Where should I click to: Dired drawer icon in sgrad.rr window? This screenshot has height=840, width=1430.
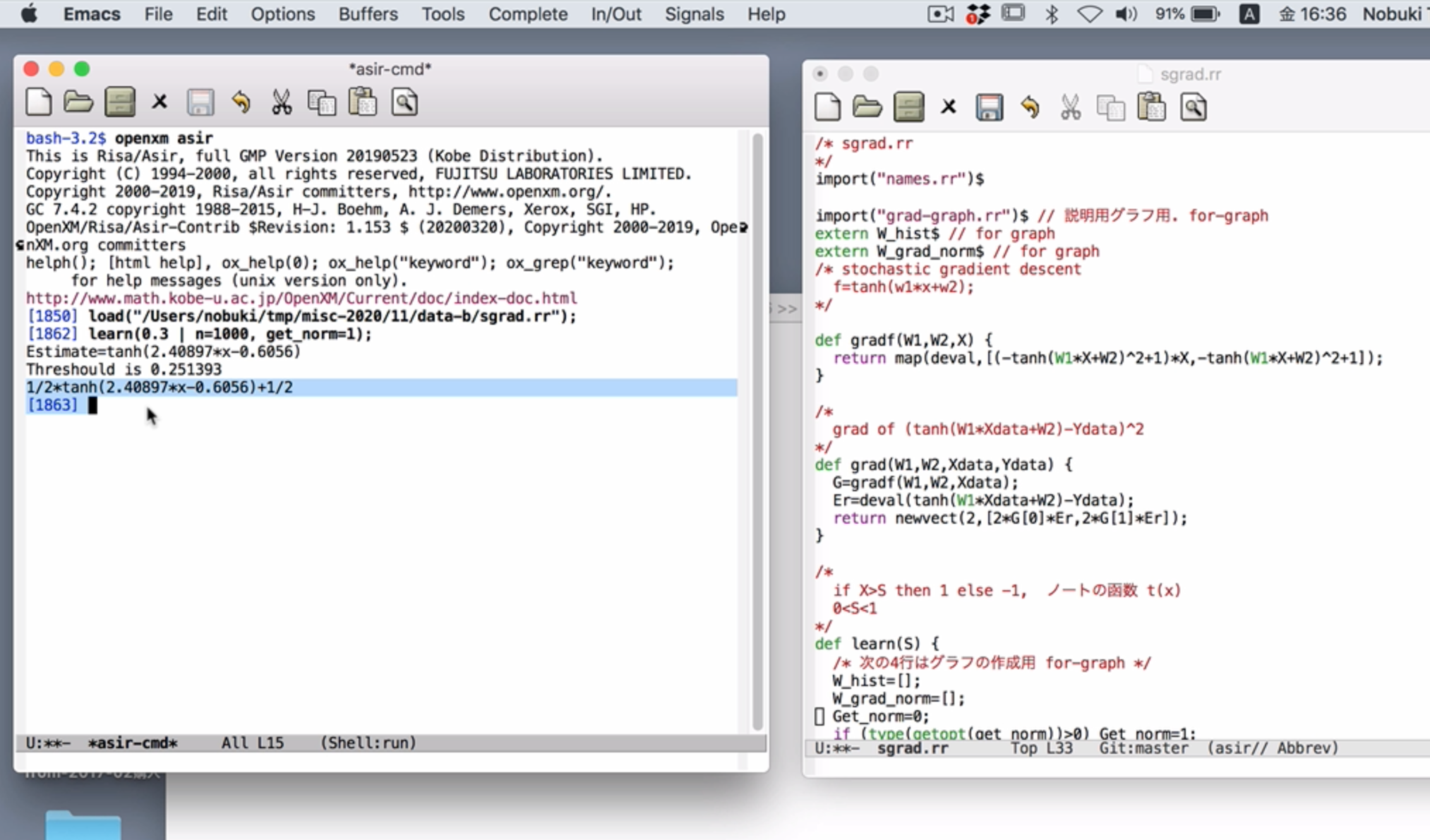[909, 107]
